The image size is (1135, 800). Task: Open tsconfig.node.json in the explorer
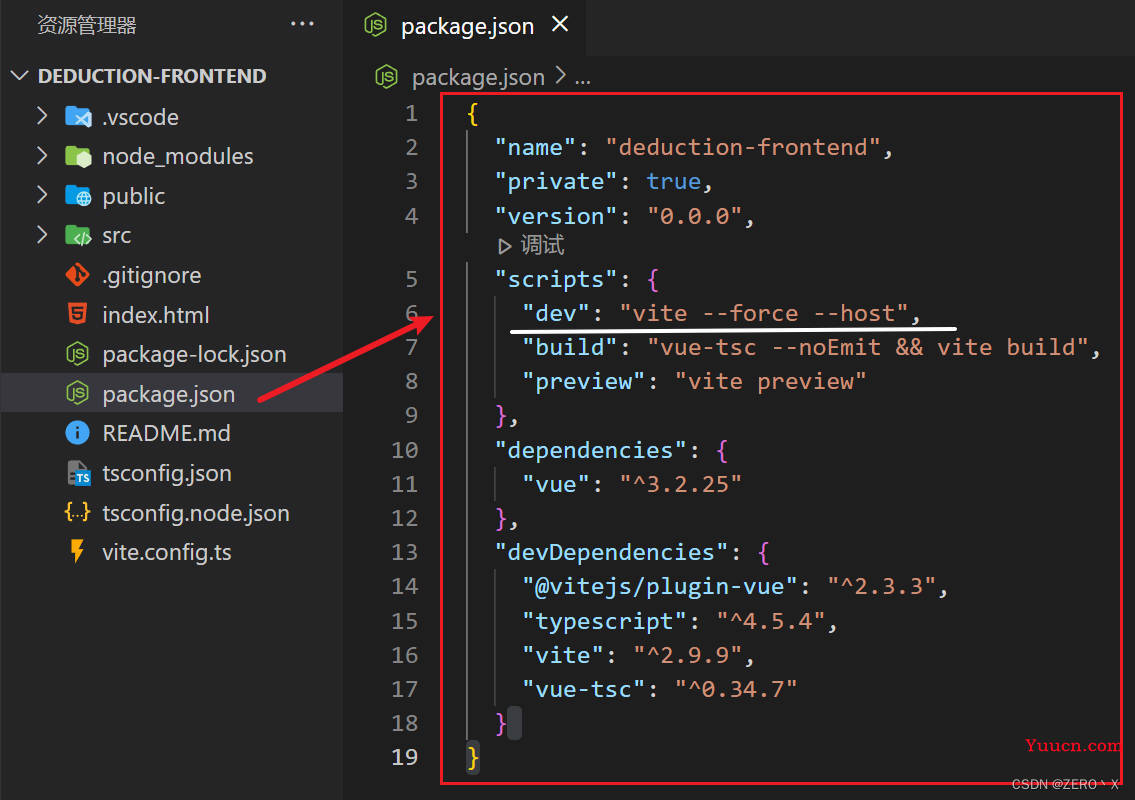196,513
